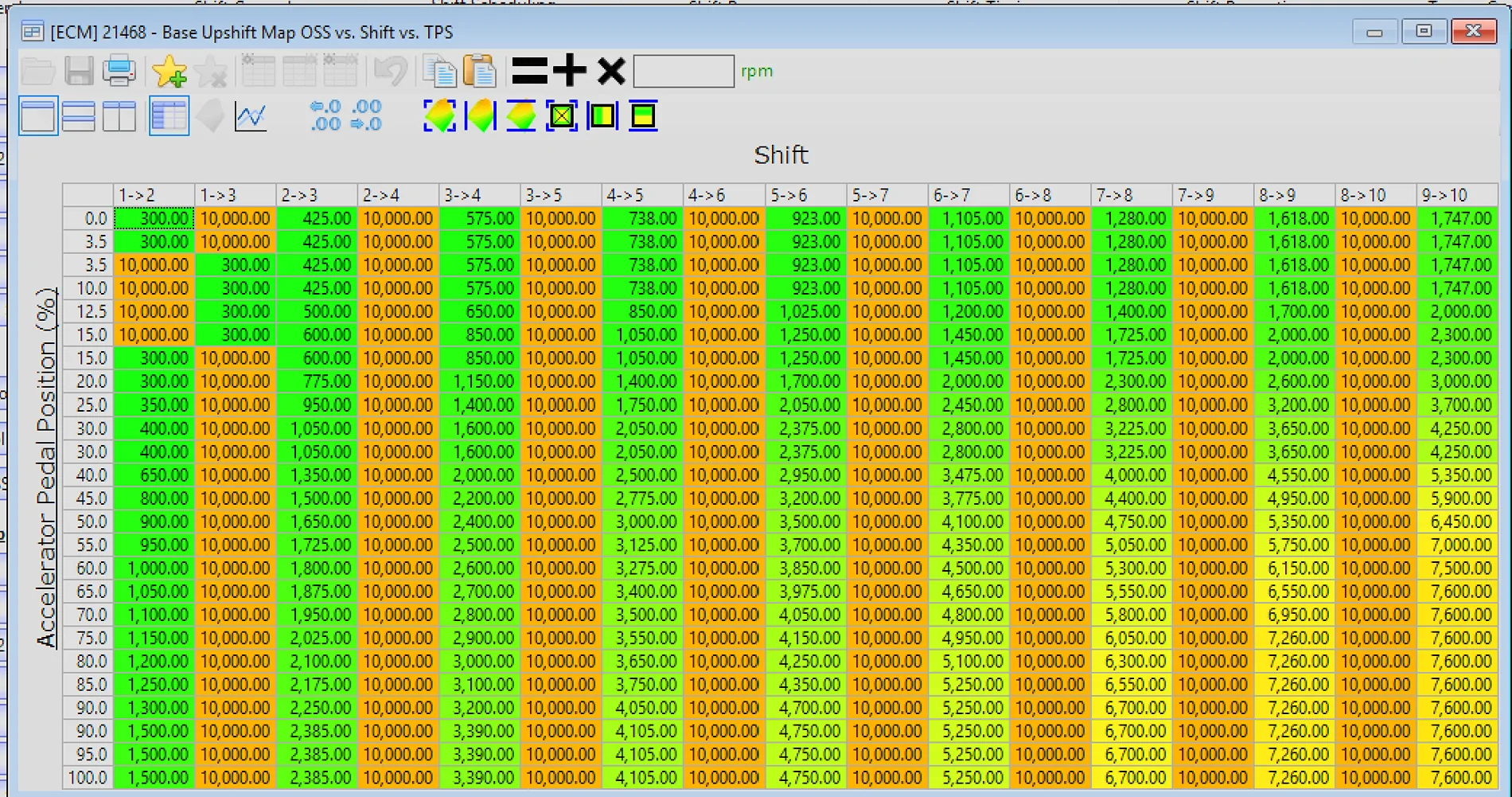
Task: Select the 3->4 column header
Action: pyautogui.click(x=480, y=195)
